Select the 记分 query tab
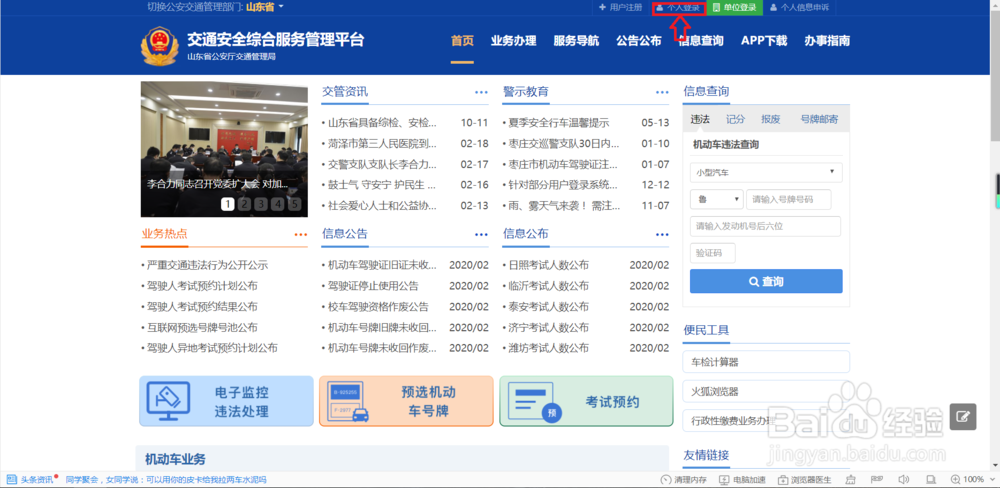This screenshot has height=488, width=1000. click(x=735, y=119)
